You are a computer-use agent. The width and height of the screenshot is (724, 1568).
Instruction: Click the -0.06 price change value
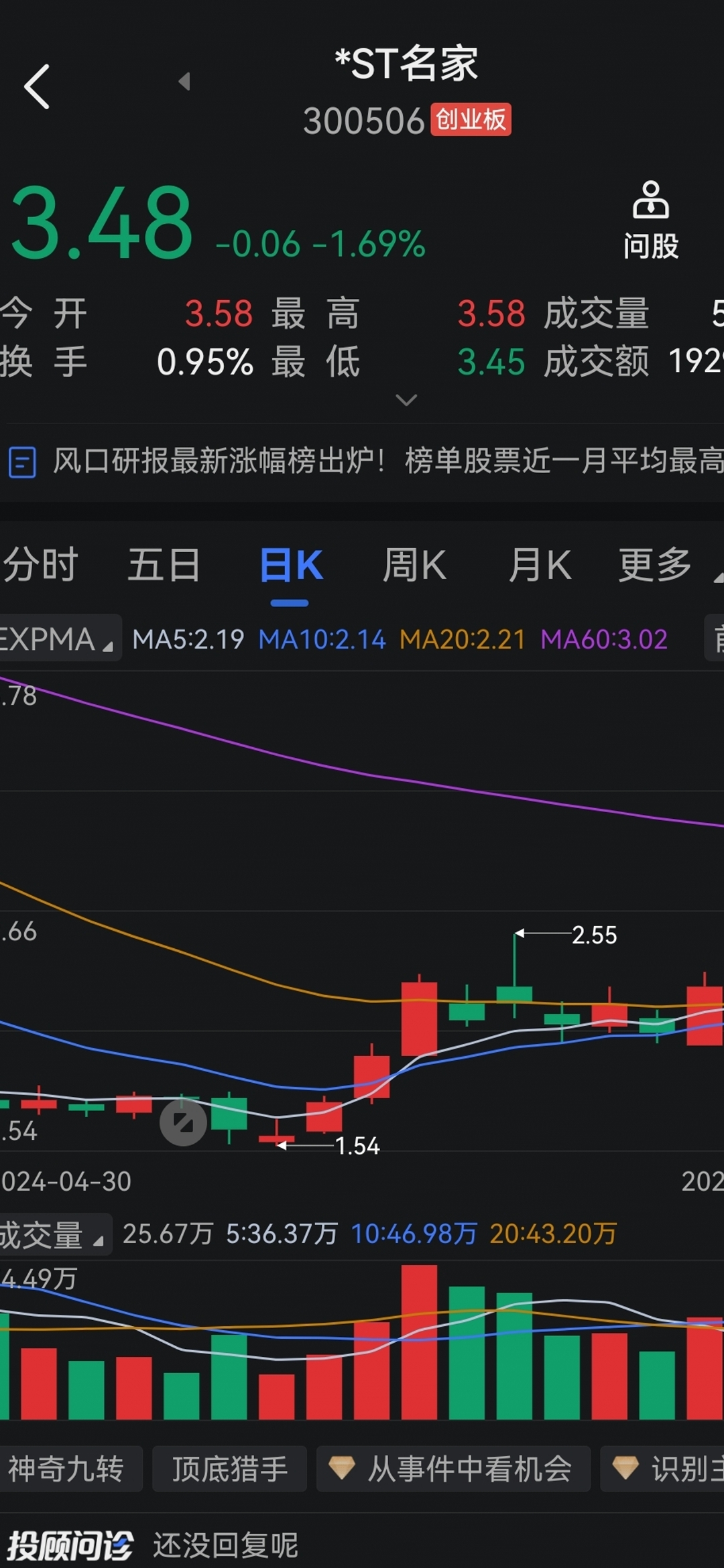coord(258,244)
